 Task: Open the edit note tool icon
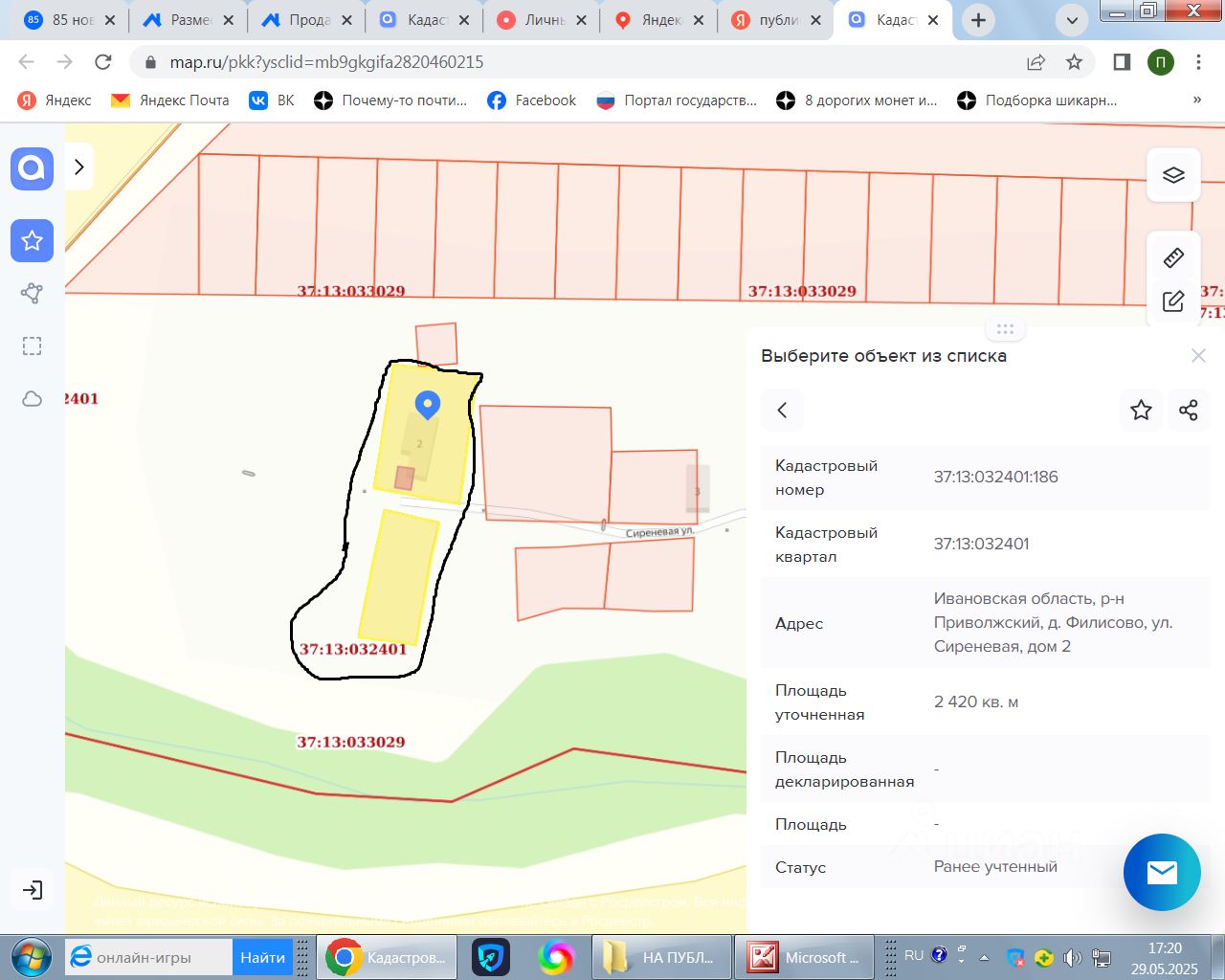(1173, 302)
